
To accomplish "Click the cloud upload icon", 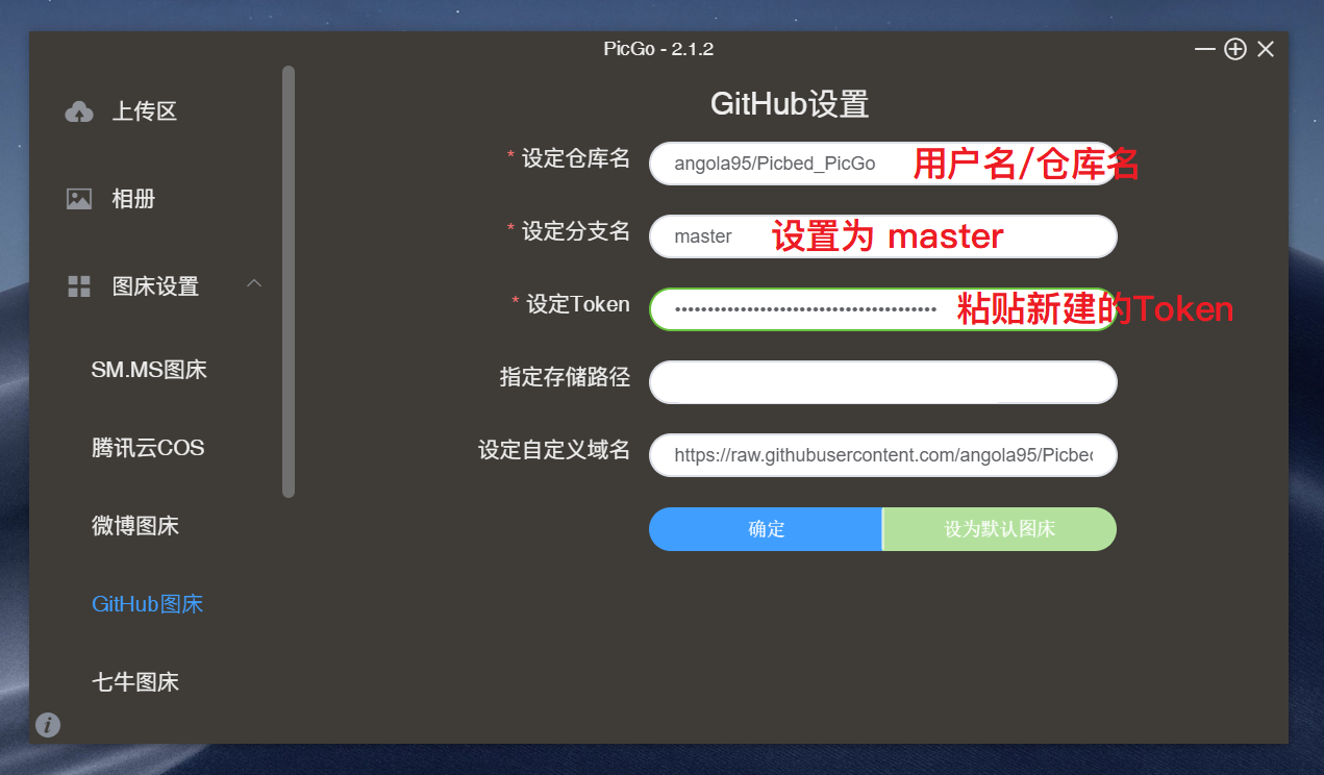I will tap(79, 112).
